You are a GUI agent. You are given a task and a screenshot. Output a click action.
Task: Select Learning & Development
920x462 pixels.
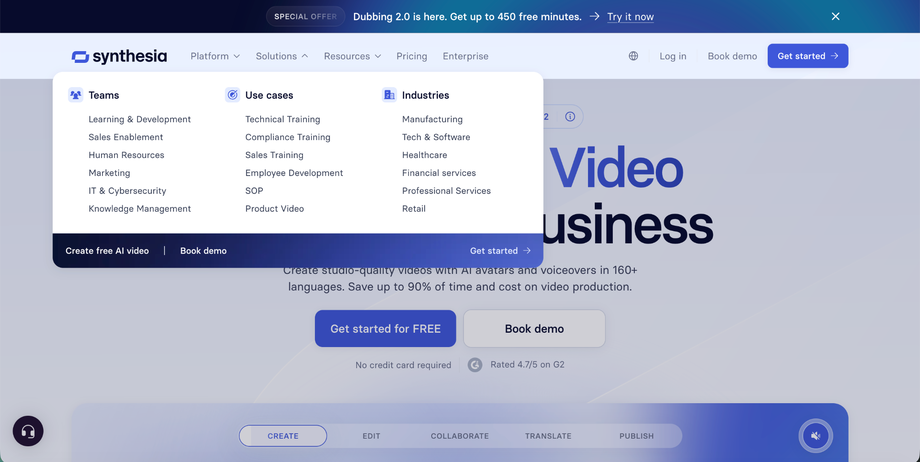(x=140, y=119)
